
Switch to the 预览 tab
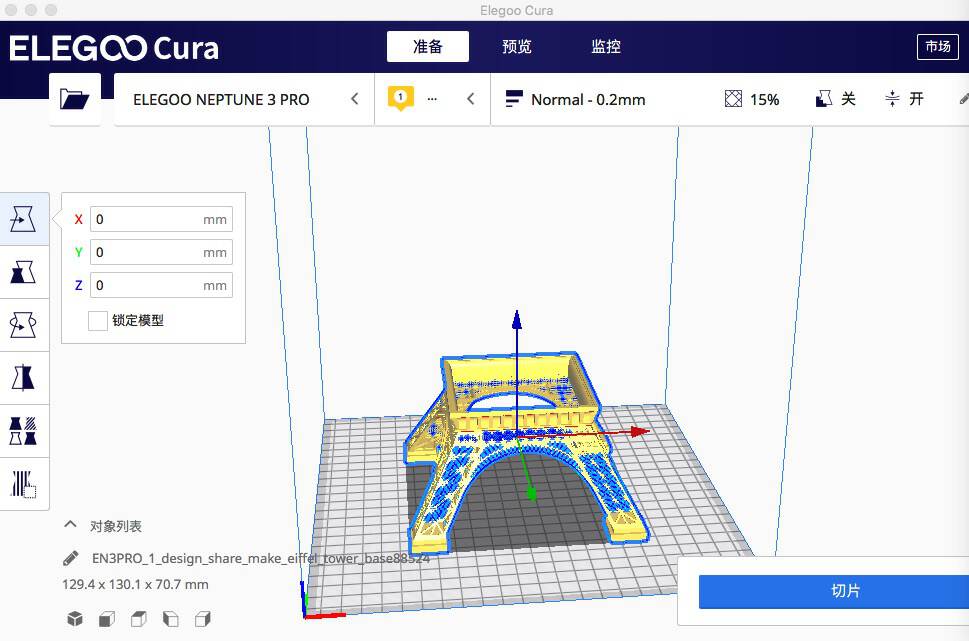(x=517, y=46)
